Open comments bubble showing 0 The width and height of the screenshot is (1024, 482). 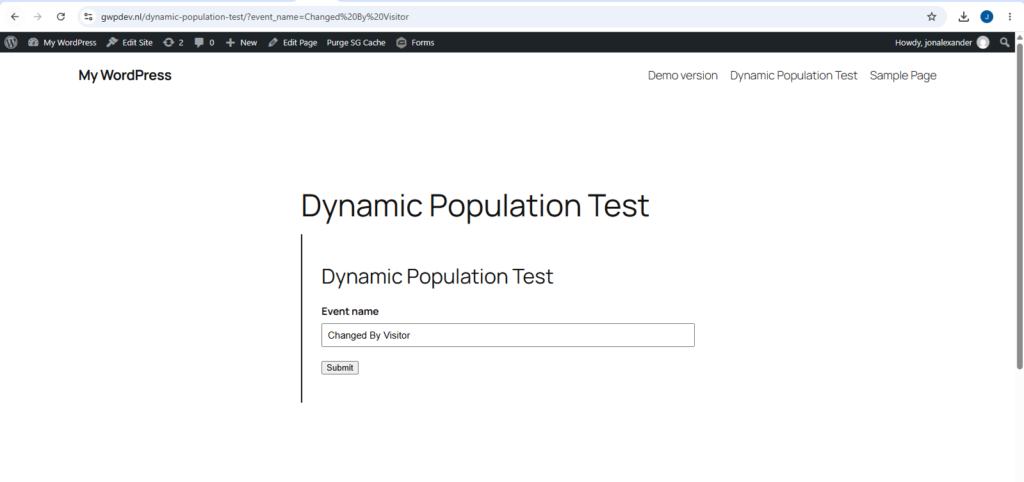pyautogui.click(x=204, y=42)
